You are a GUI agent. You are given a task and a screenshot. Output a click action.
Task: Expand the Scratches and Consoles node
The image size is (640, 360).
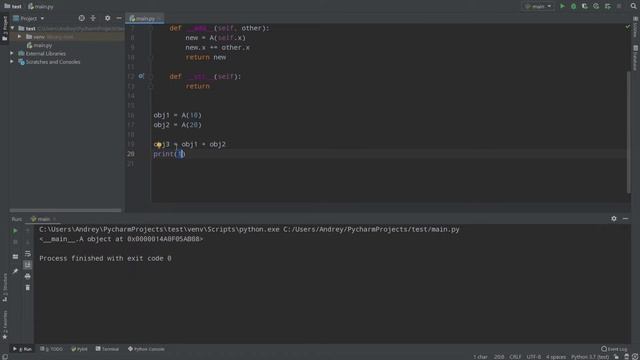12,62
